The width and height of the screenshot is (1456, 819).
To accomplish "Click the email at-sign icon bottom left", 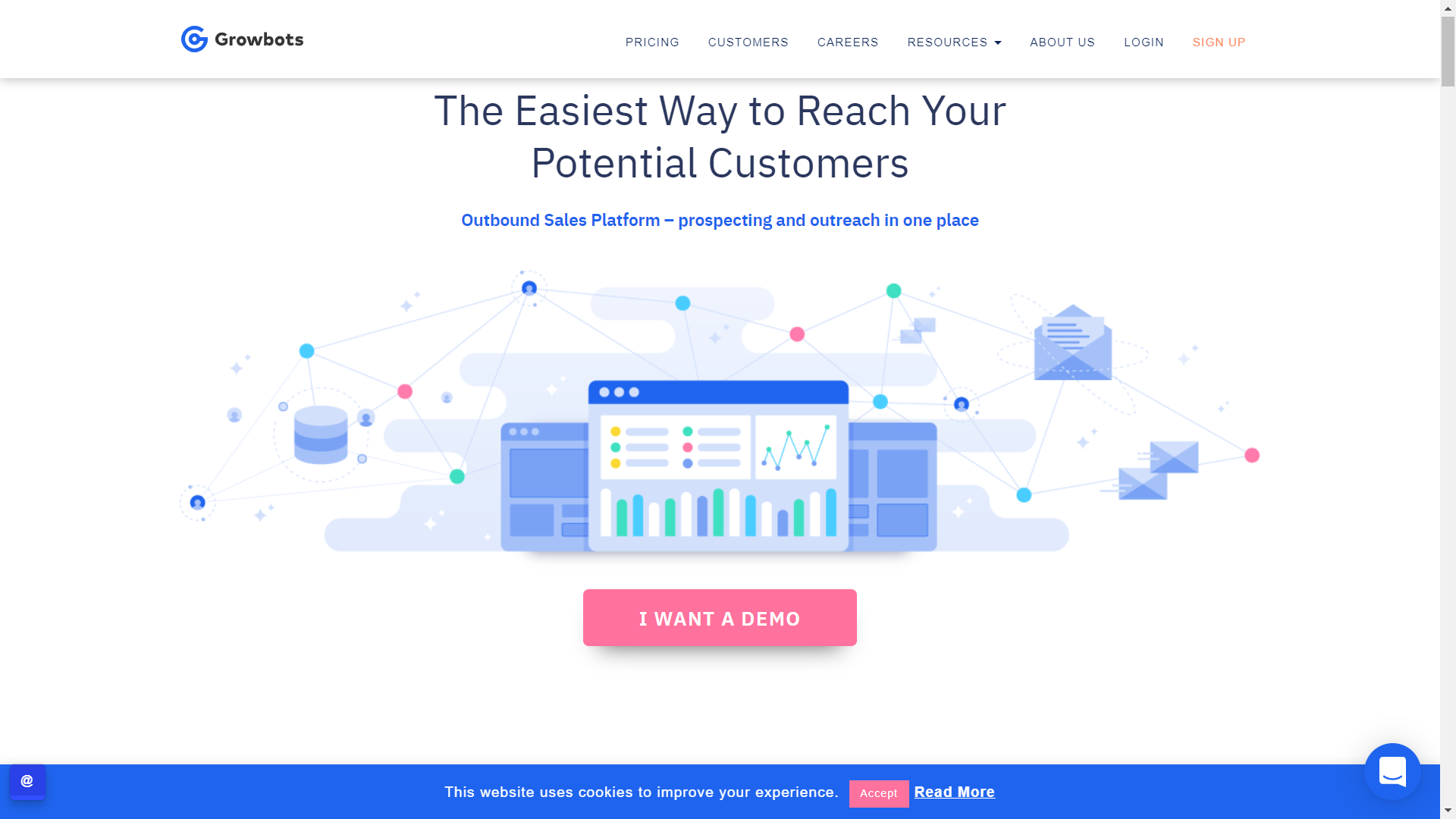I will point(27,780).
